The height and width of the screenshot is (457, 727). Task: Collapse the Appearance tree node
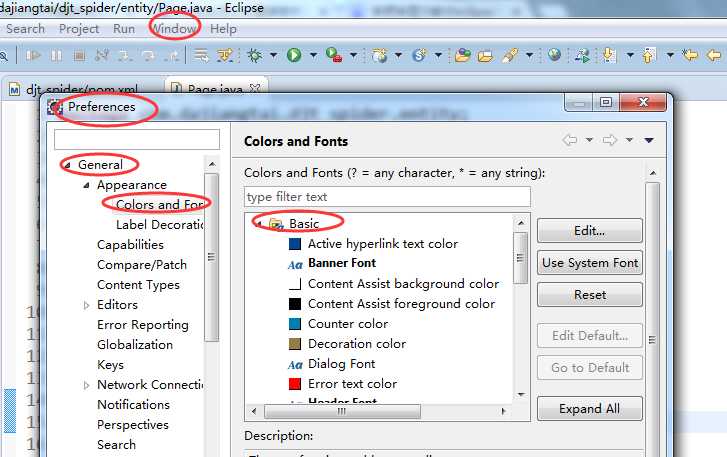pos(86,185)
